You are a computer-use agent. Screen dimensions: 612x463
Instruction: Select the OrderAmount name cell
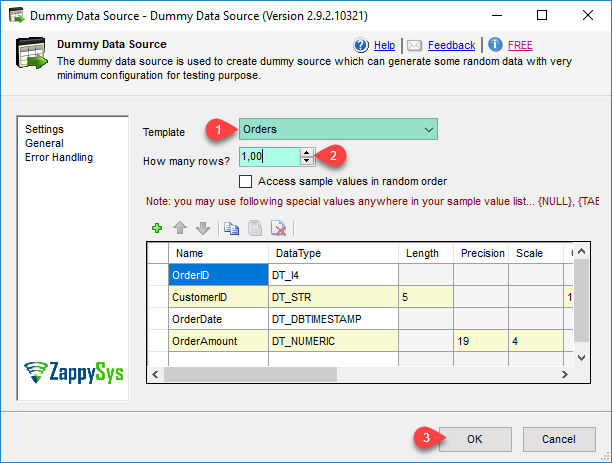tap(219, 341)
